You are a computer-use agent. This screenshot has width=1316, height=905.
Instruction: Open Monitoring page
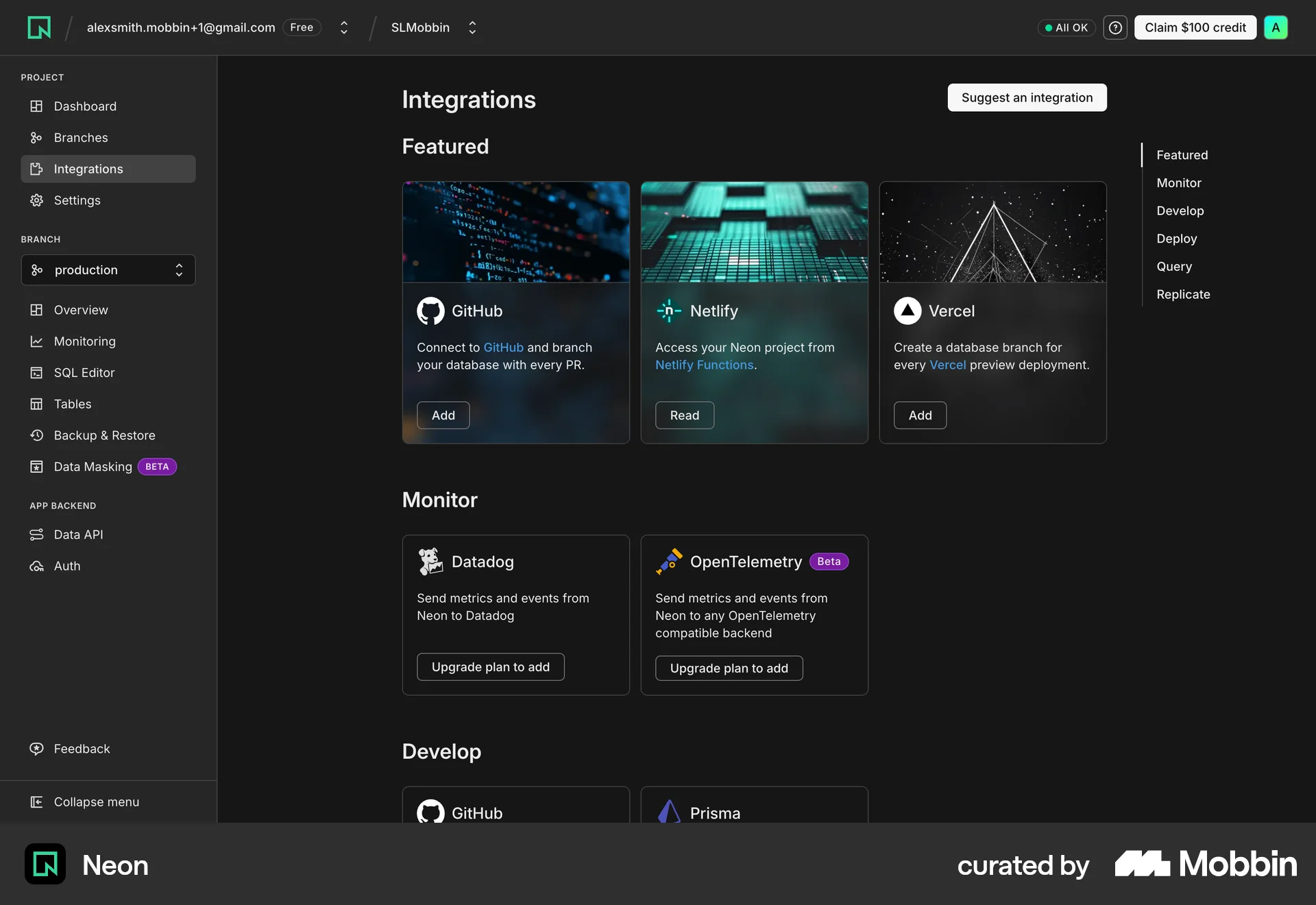[x=108, y=341]
